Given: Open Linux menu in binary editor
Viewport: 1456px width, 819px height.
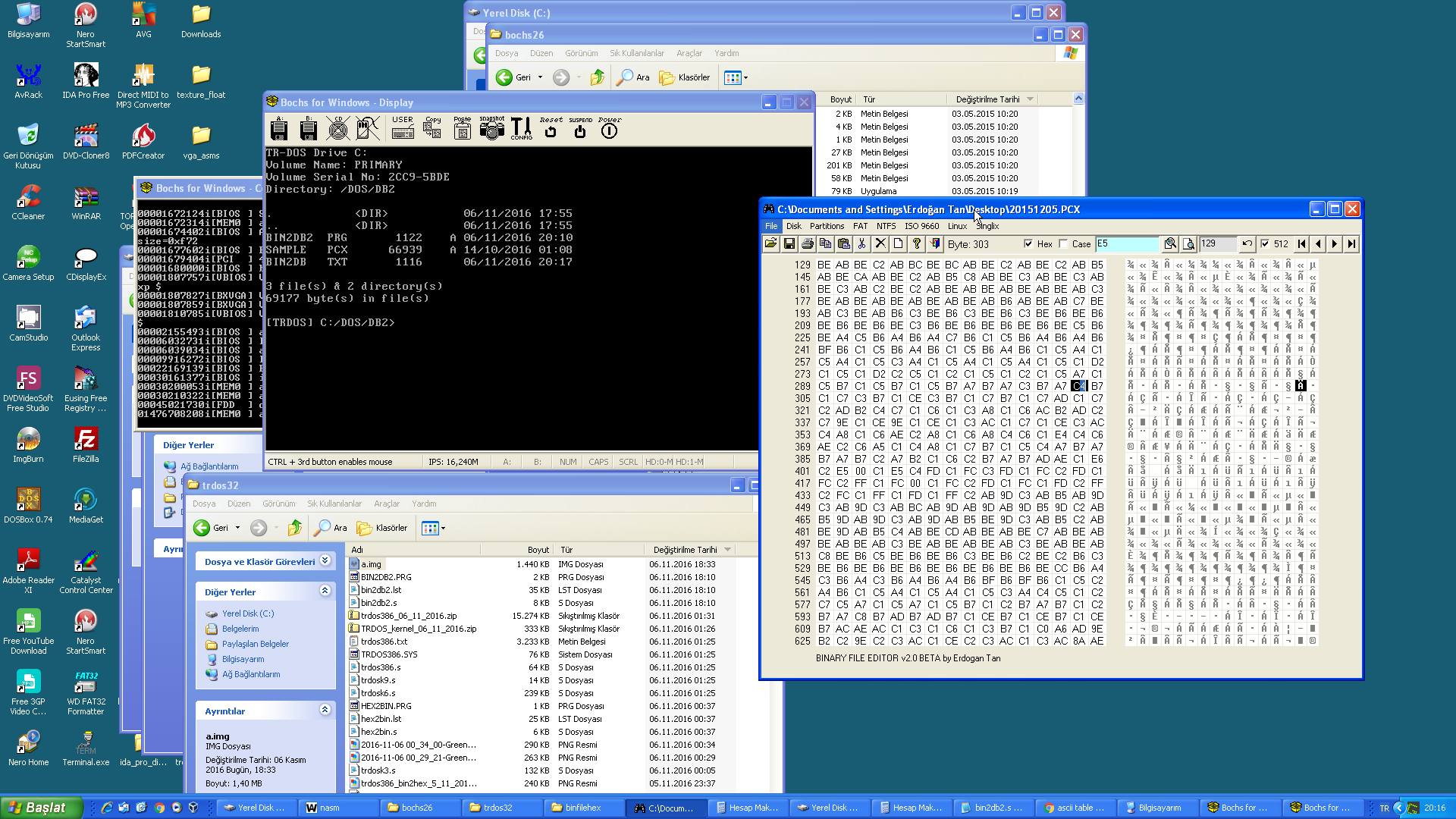Looking at the screenshot, I should (x=957, y=226).
